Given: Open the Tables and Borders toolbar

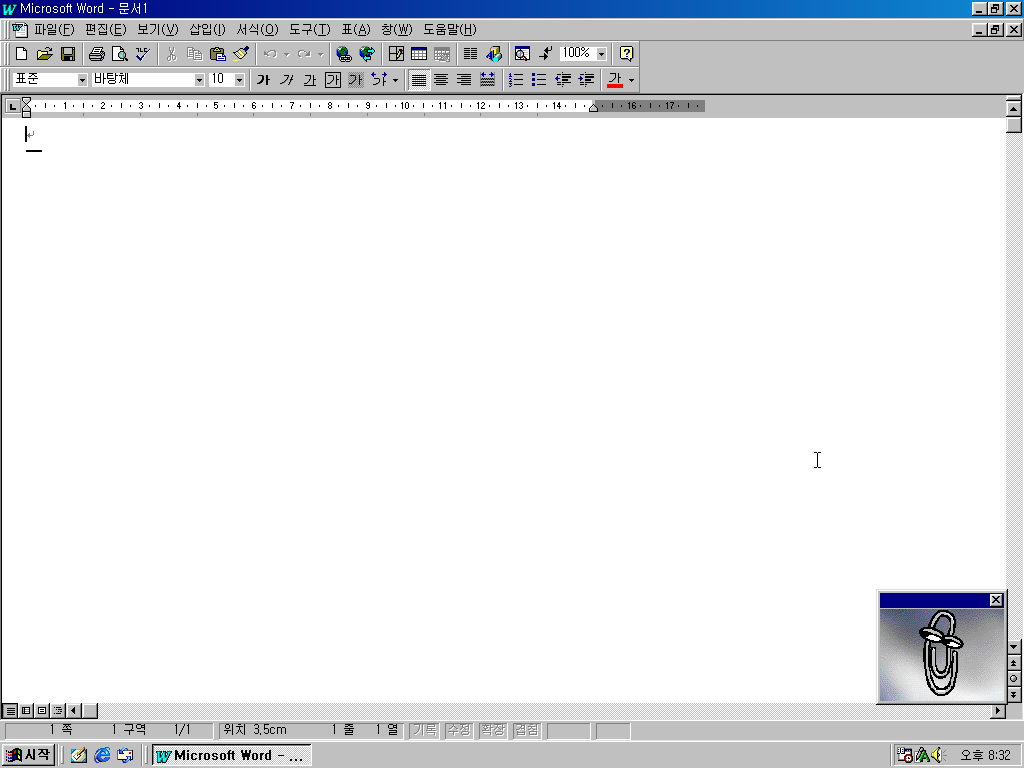Looking at the screenshot, I should (396, 54).
